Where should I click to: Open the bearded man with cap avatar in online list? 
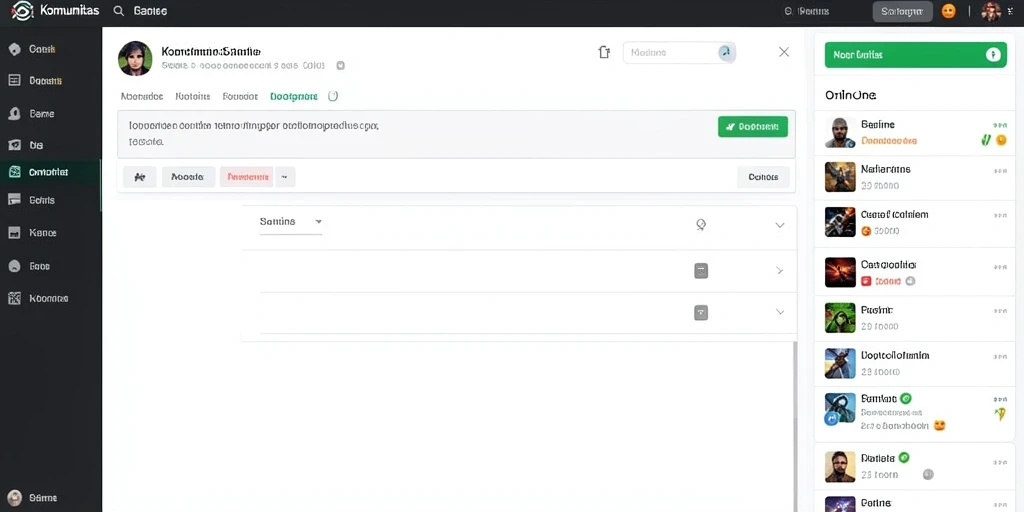tap(840, 133)
